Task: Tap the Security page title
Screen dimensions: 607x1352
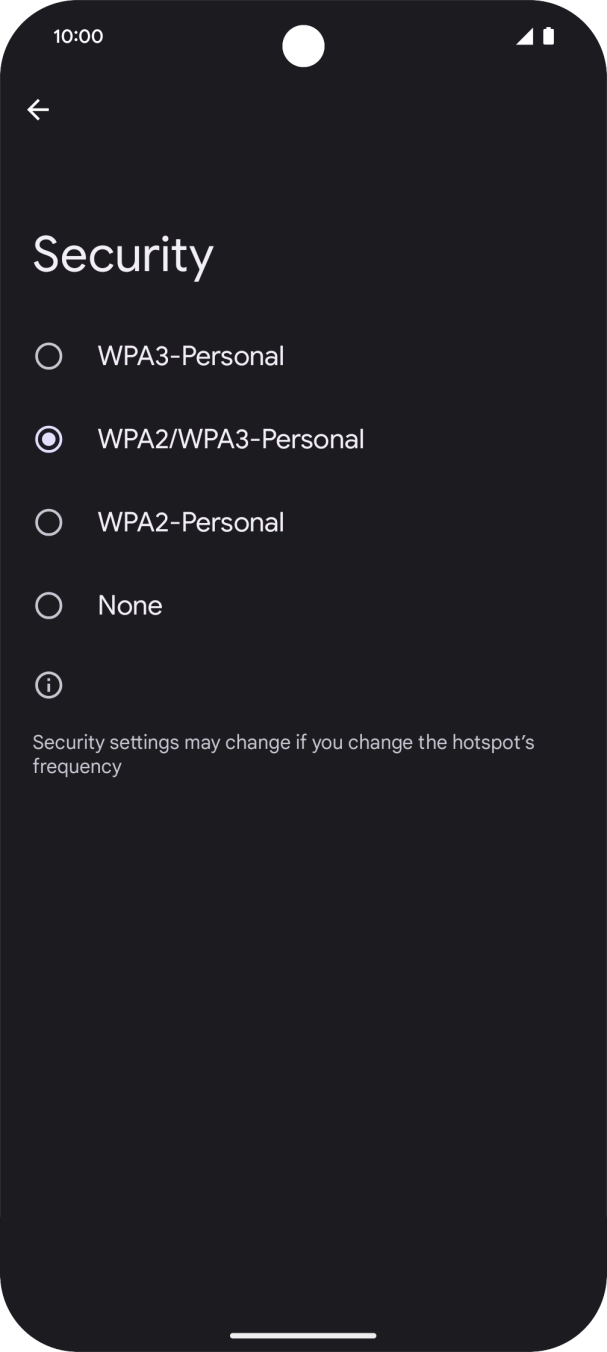Action: [122, 253]
